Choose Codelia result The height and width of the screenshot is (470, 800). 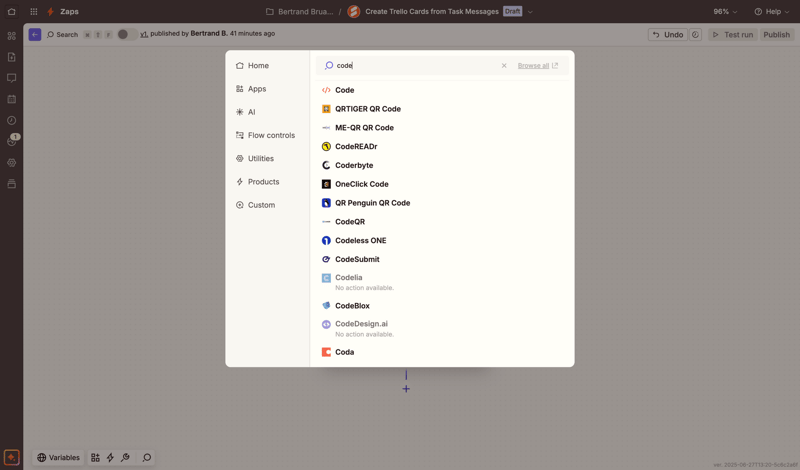point(442,282)
